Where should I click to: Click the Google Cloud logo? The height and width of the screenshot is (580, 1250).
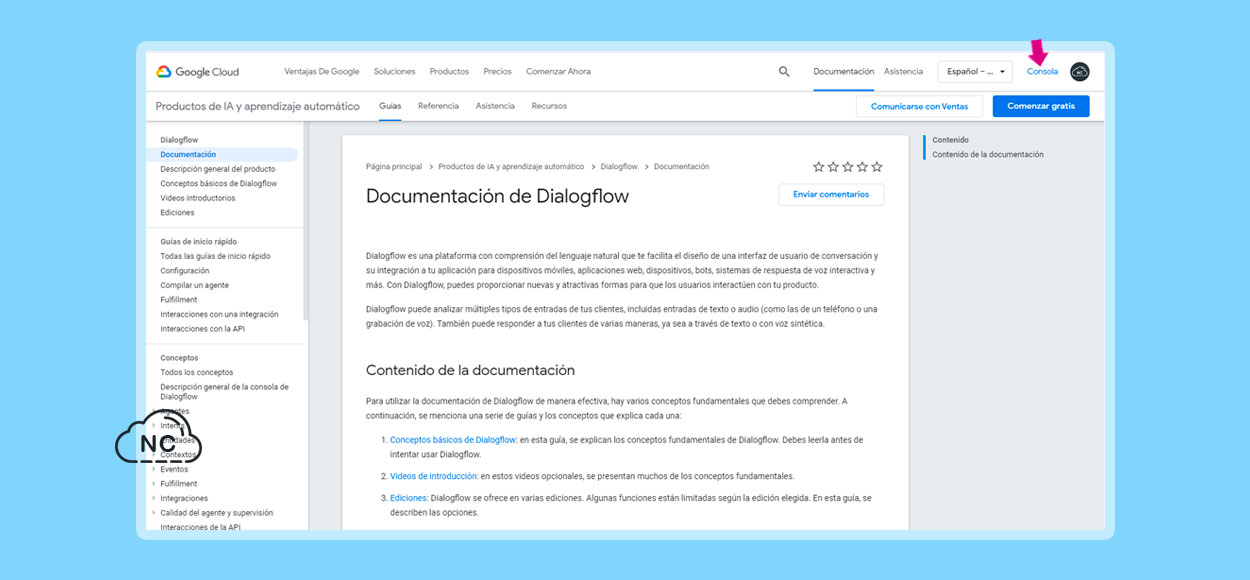[x=197, y=72]
